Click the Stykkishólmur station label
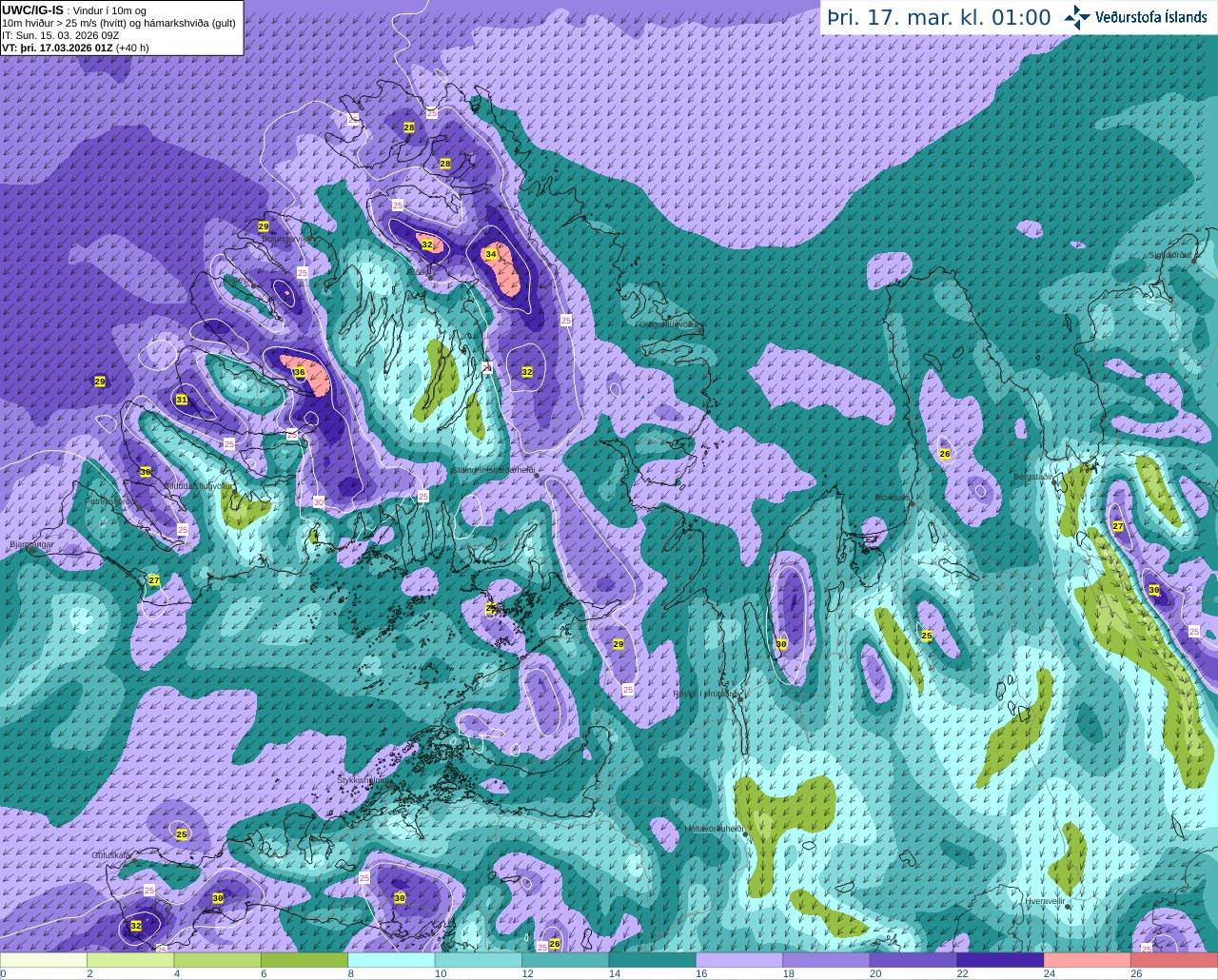Viewport: 1218px width, 980px height. click(x=363, y=780)
